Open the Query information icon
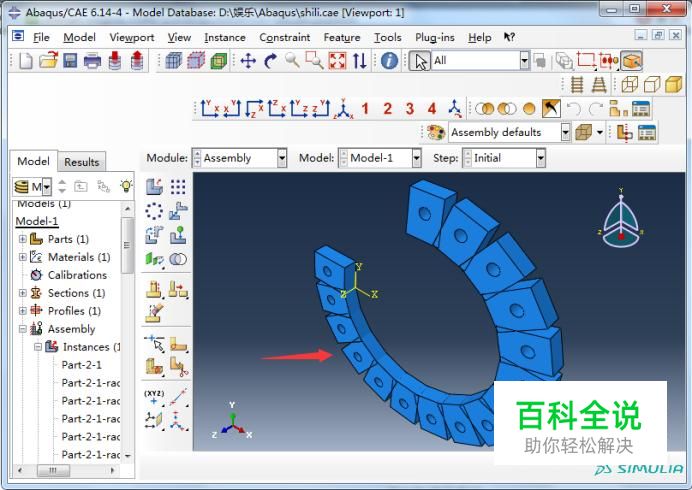This screenshot has width=692, height=490. click(x=389, y=60)
